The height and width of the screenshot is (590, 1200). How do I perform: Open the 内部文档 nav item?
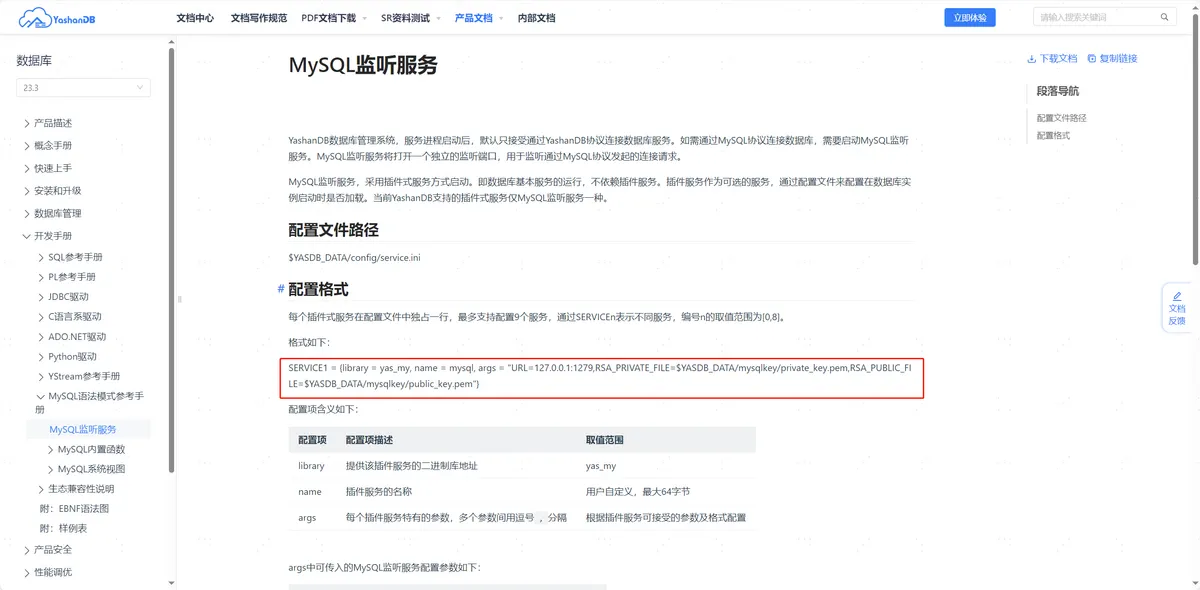click(x=536, y=18)
